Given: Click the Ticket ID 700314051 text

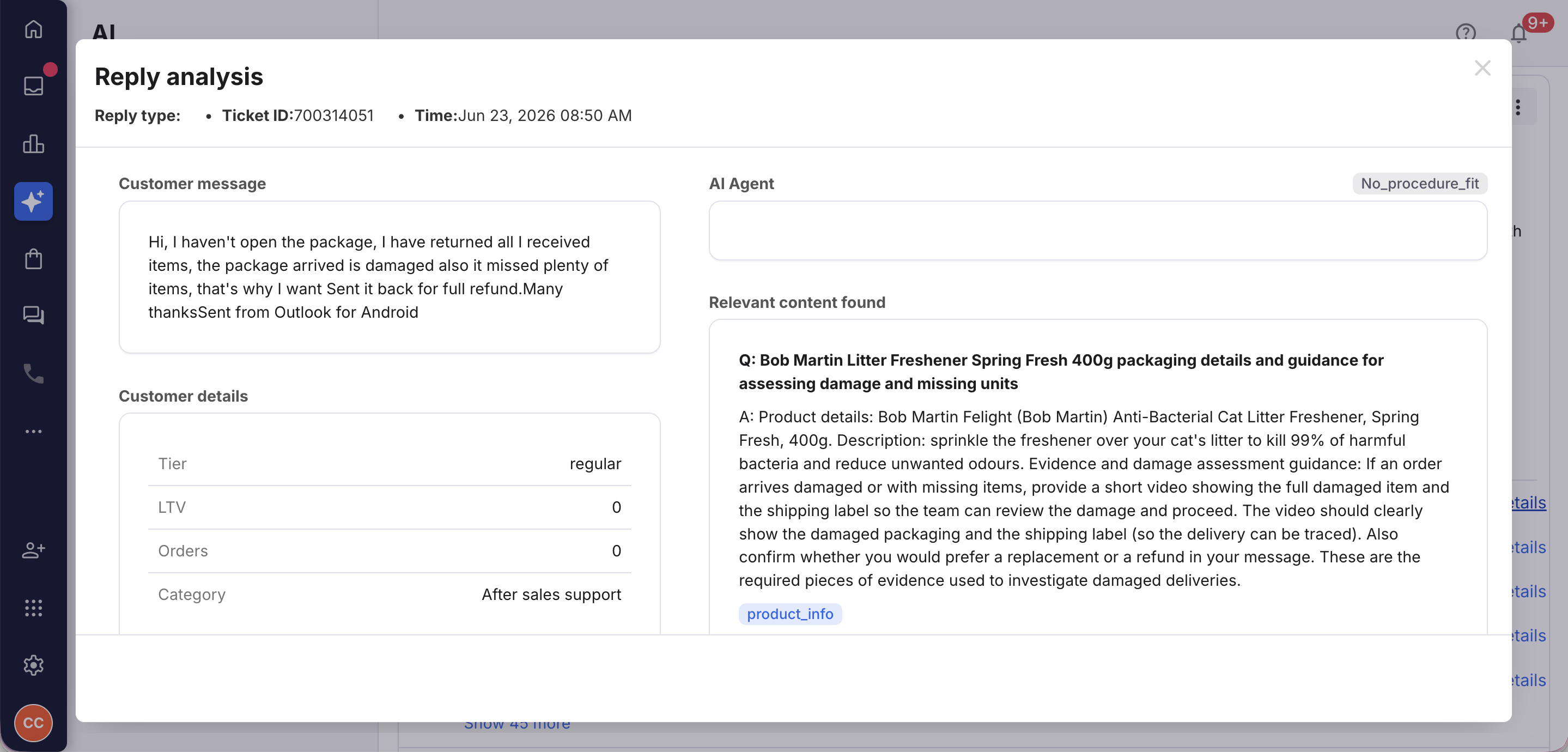Looking at the screenshot, I should click(297, 116).
